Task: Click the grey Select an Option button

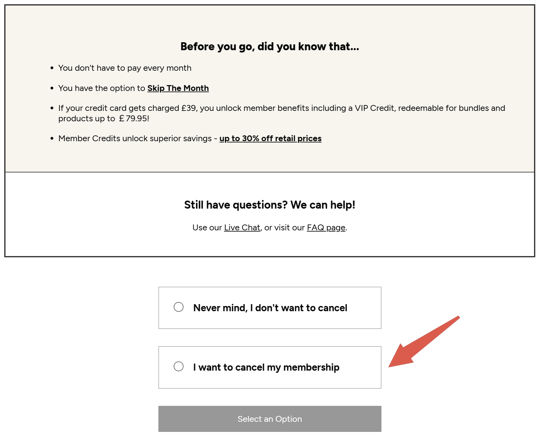Action: point(270,419)
